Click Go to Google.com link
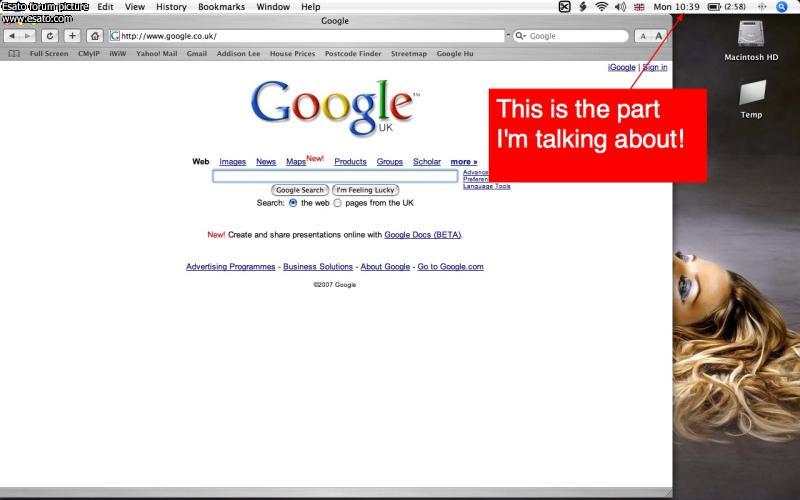This screenshot has height=500, width=800. coord(451,266)
